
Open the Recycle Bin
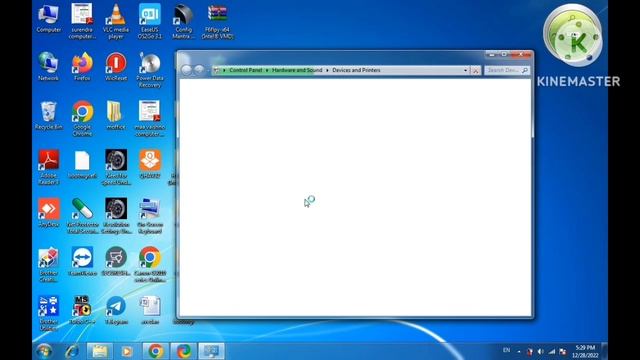coord(48,116)
